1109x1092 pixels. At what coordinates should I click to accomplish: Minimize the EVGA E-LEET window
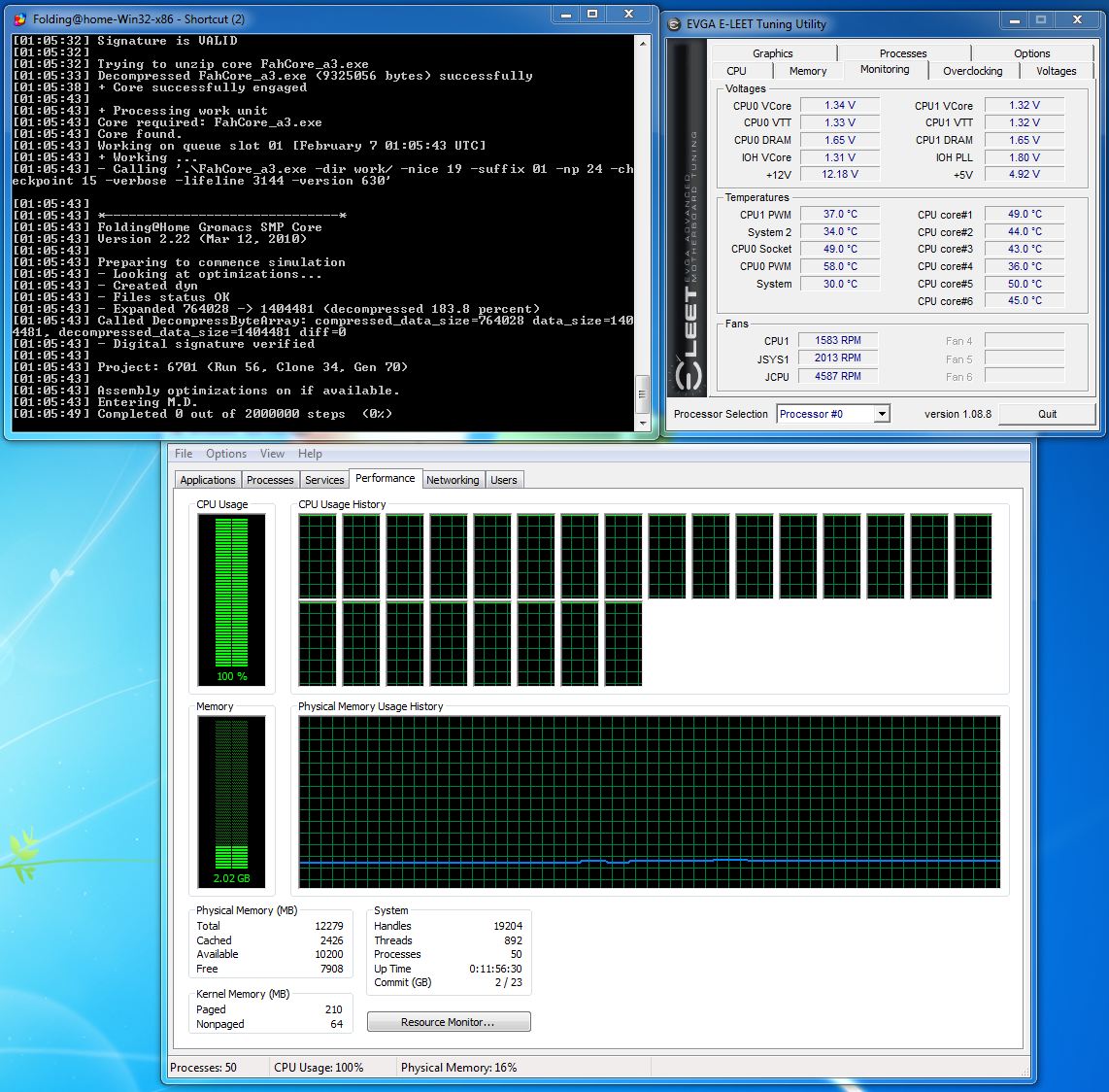[1014, 20]
